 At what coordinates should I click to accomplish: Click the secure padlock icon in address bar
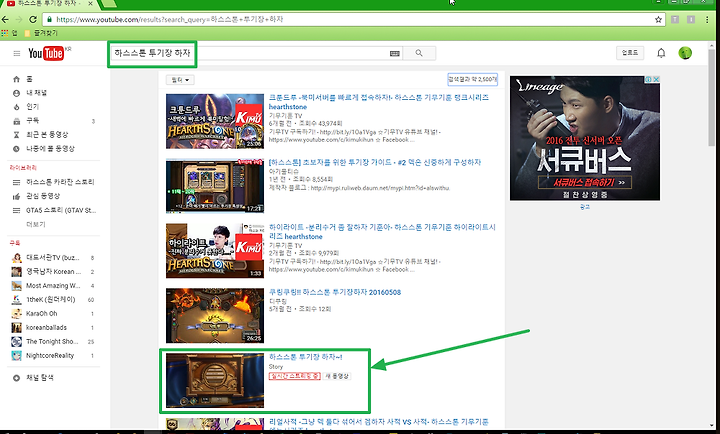coord(49,19)
